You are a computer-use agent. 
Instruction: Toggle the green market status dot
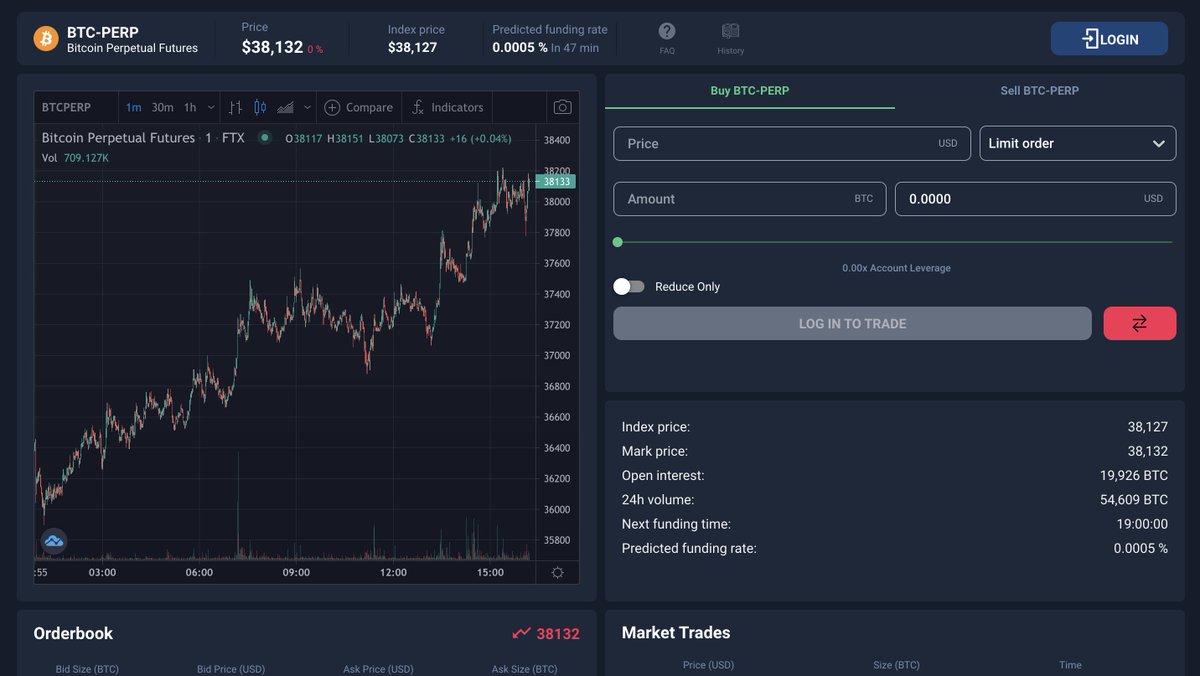[264, 138]
